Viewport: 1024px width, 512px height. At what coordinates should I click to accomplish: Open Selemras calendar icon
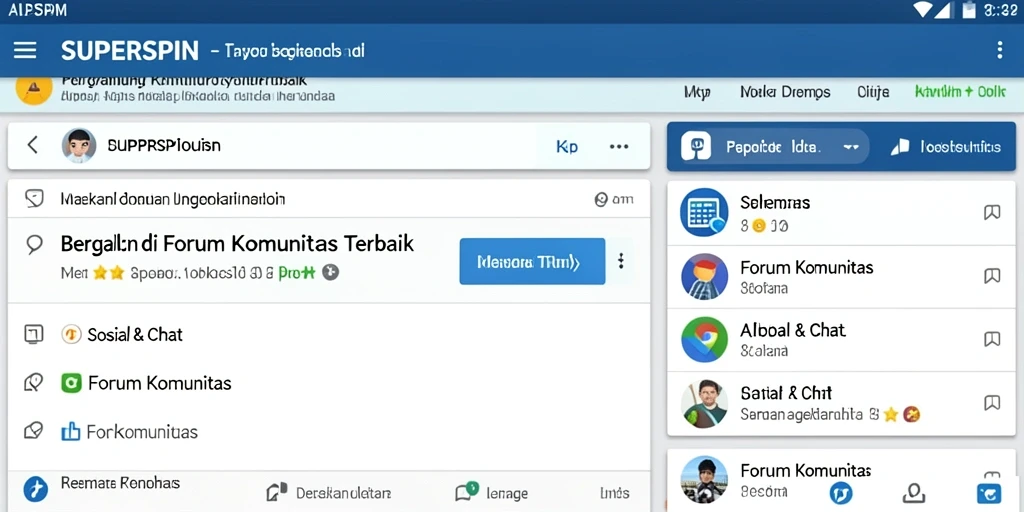(x=704, y=212)
